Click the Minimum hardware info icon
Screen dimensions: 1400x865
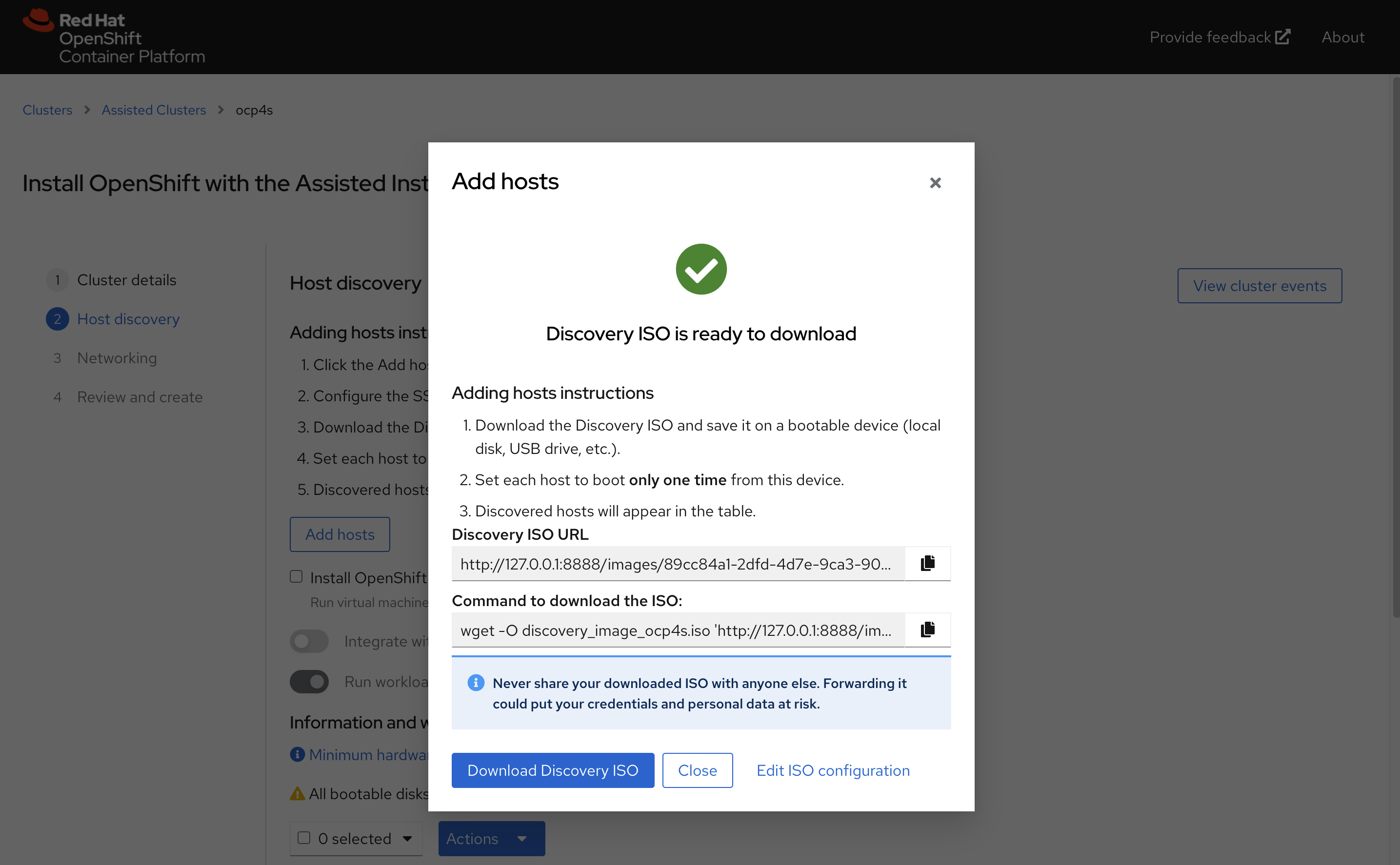[297, 755]
